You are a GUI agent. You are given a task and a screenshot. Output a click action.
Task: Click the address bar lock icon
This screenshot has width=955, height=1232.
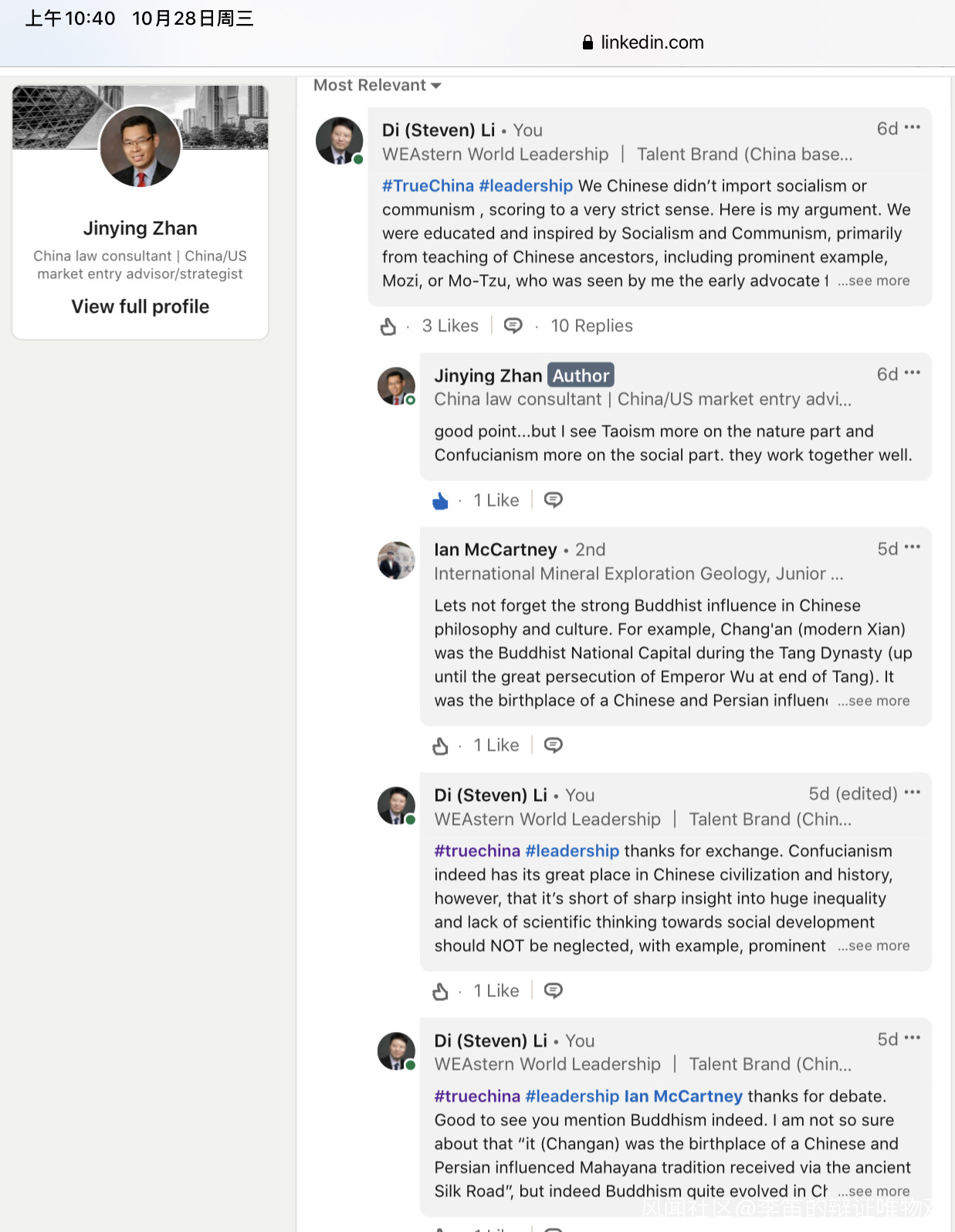(x=588, y=42)
